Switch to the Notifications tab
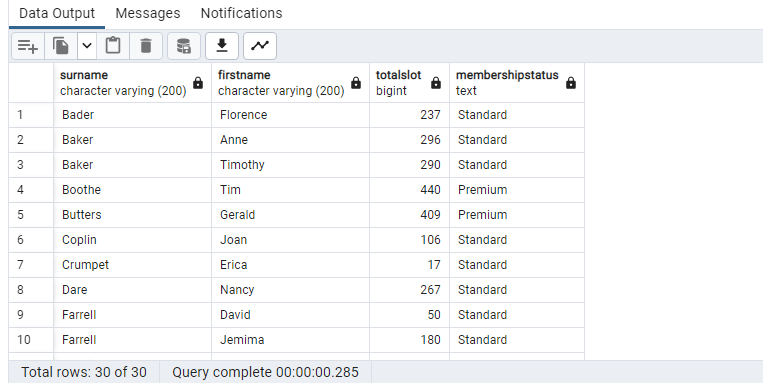763x383 pixels. coord(241,13)
